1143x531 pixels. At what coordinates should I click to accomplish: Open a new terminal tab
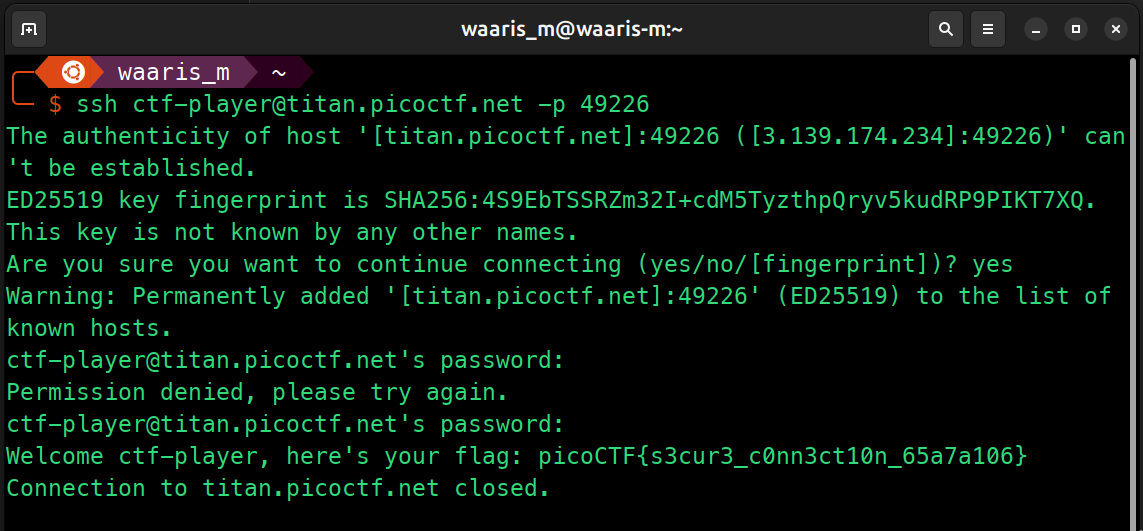[28, 29]
